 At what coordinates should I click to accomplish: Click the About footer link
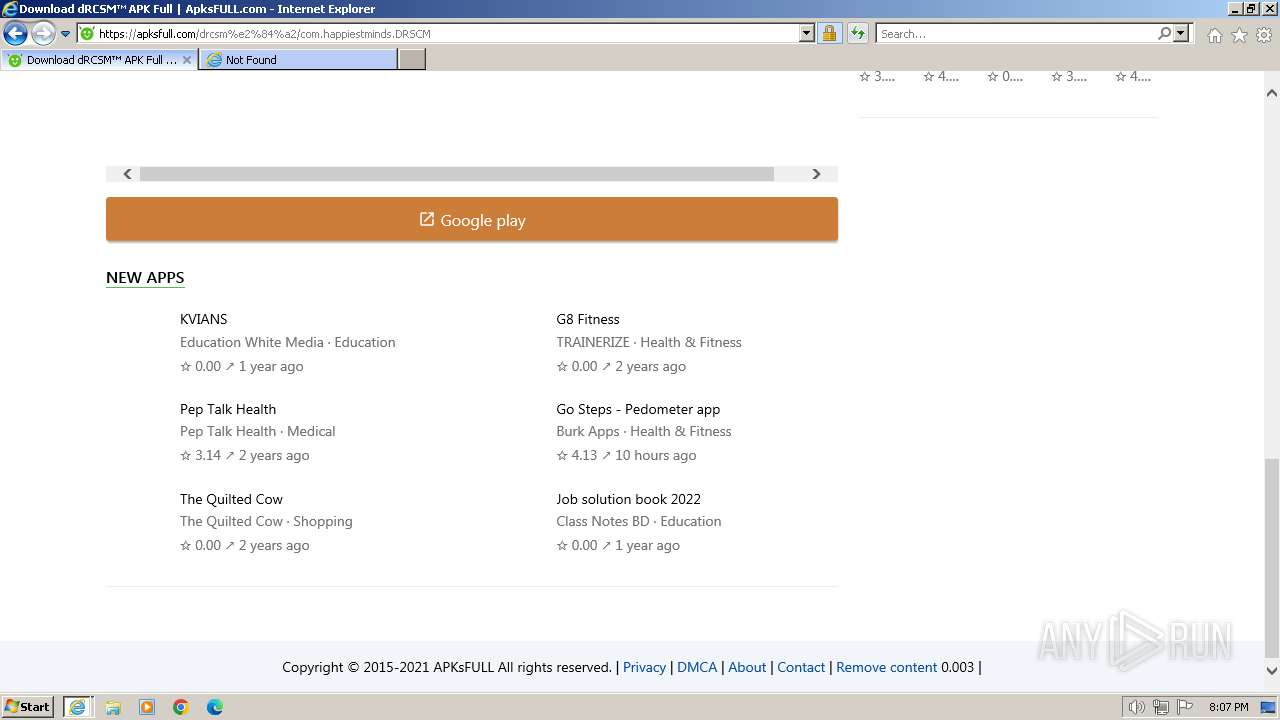[747, 667]
